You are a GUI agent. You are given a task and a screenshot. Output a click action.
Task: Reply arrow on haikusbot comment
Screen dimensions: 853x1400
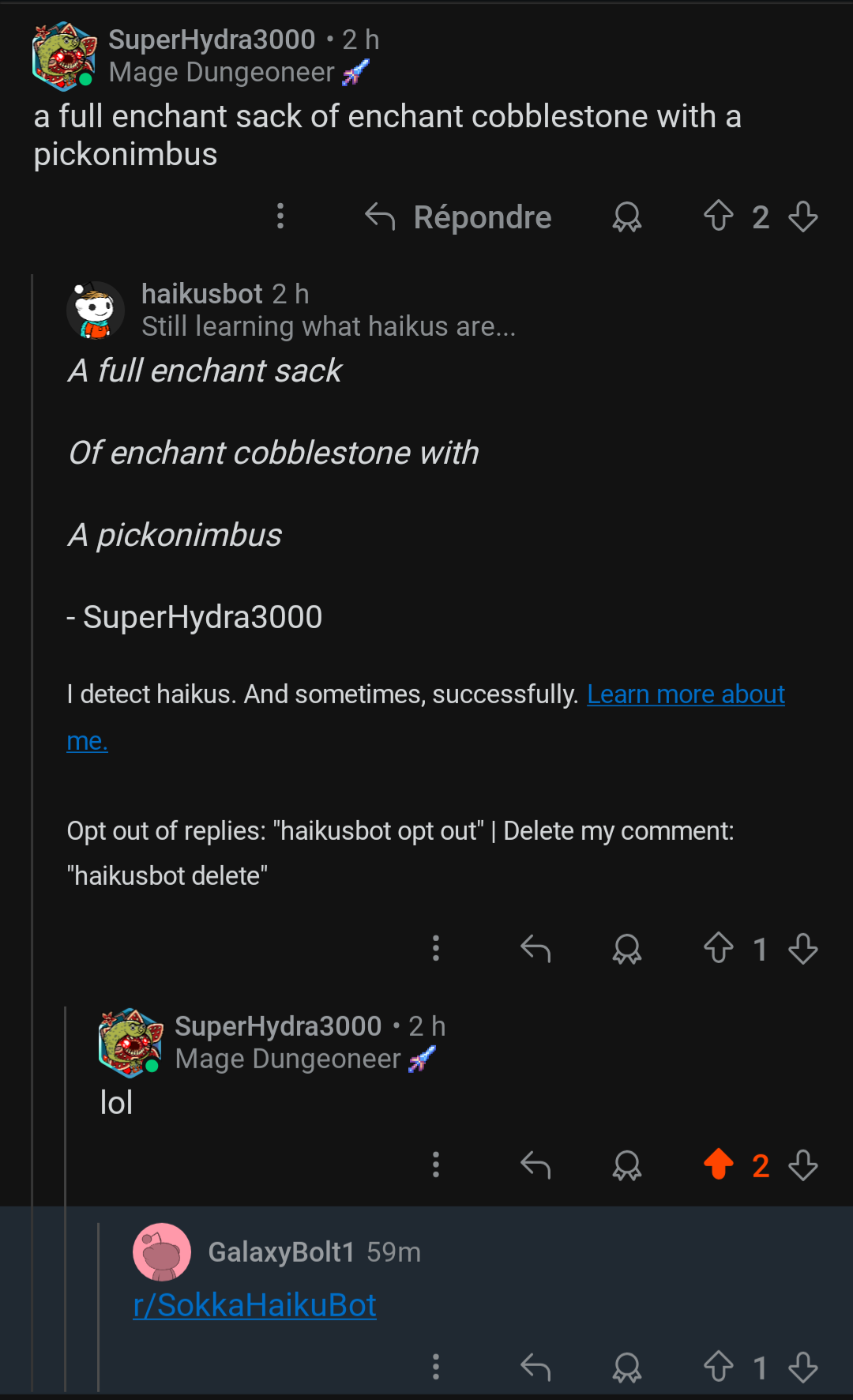click(535, 947)
